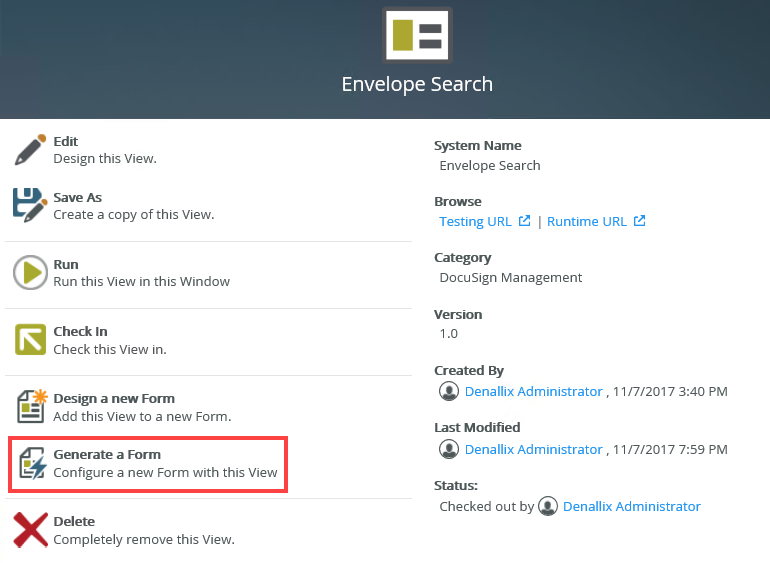Click the external-link icon beside Testing URL
Viewport: 770px width, 563px height.
[x=525, y=221]
